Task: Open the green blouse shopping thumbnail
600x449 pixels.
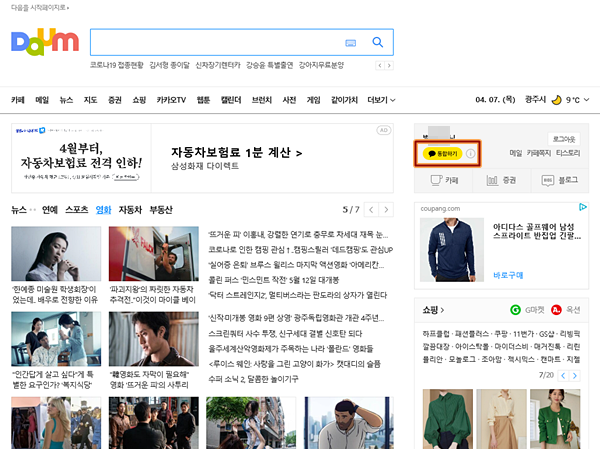Action: [x=448, y=419]
